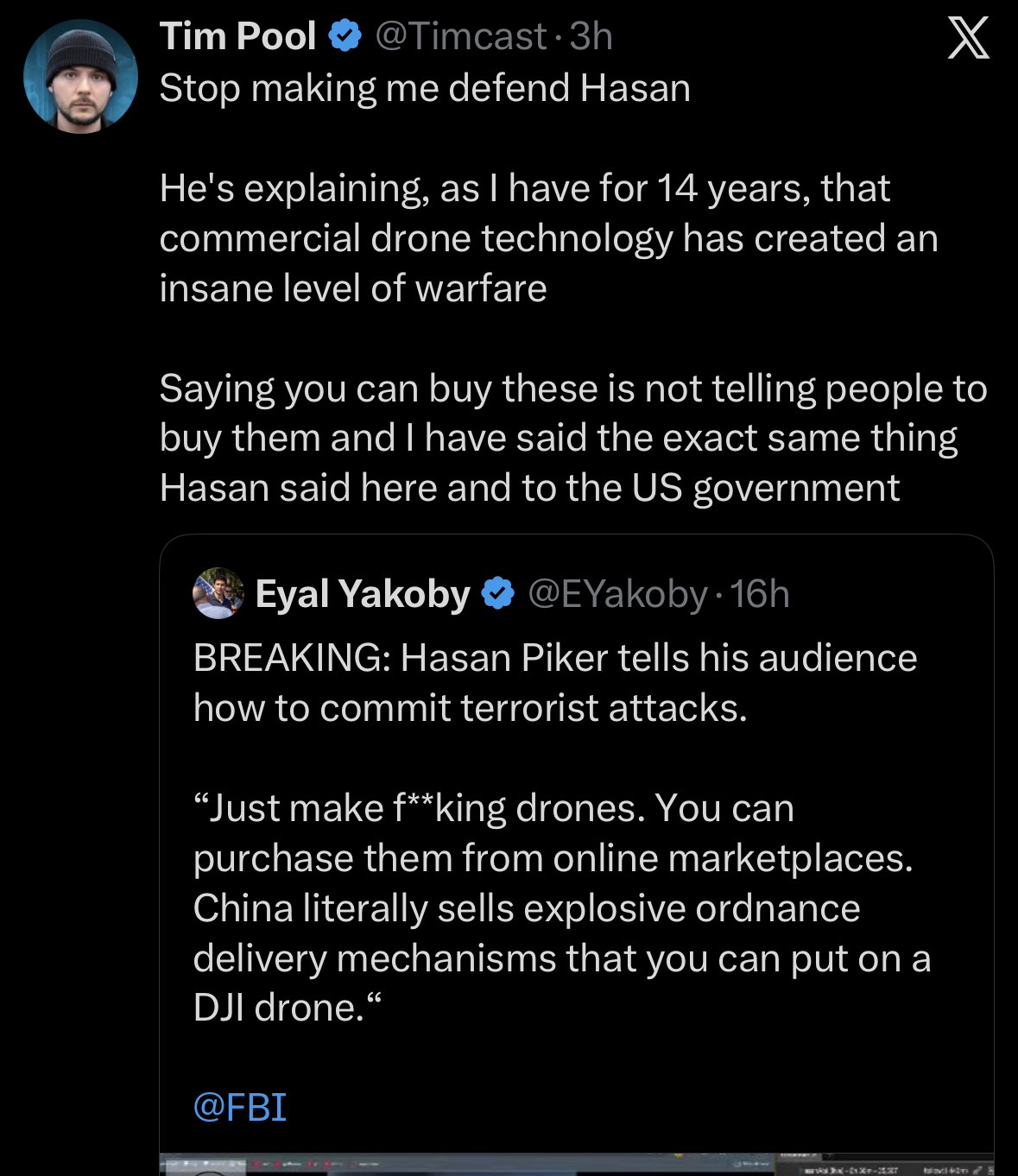This screenshot has height=1176, width=1018.
Task: Open the @Timcast handle
Action: [460, 36]
